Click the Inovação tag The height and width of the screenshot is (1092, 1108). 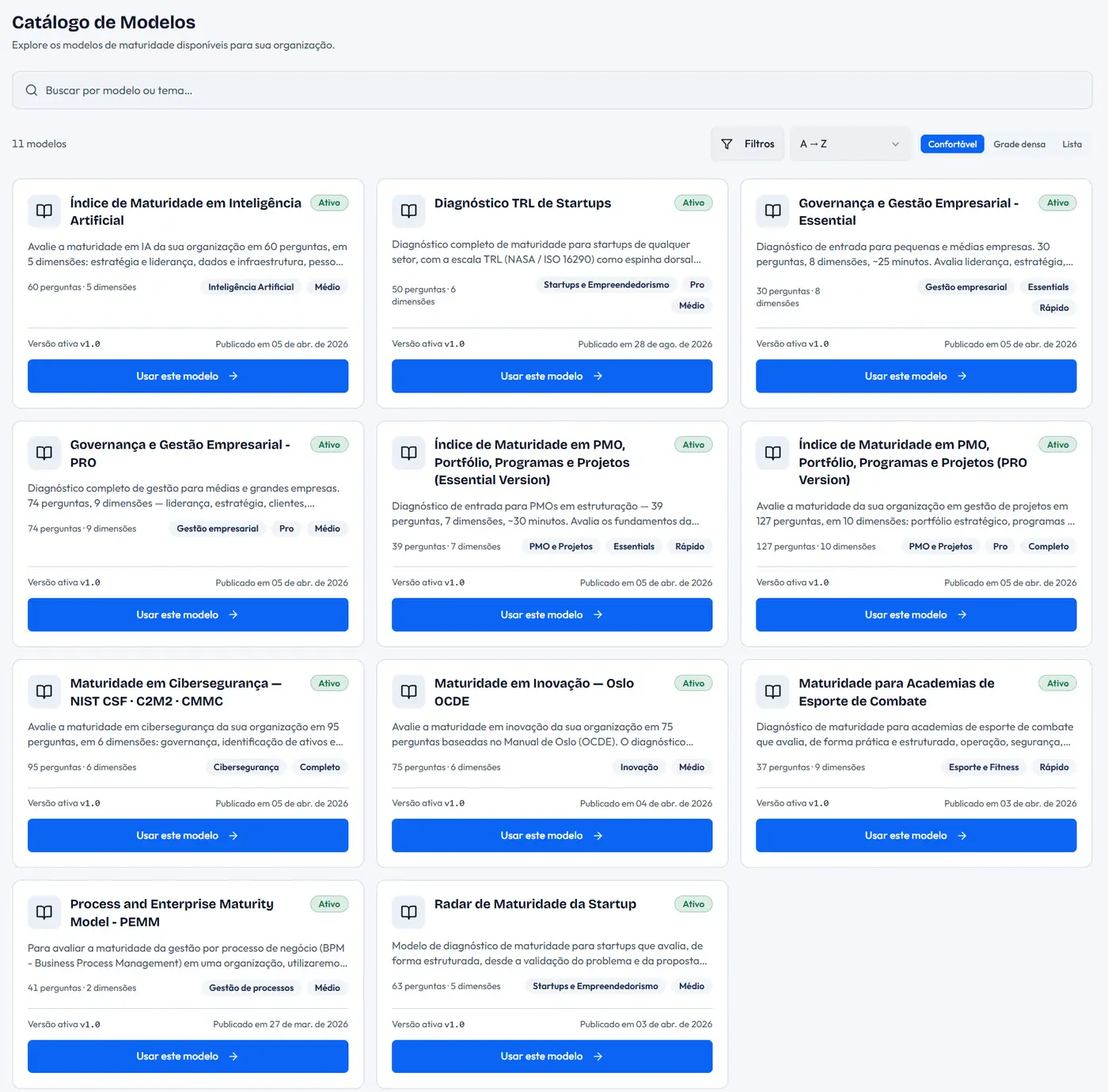coord(639,768)
